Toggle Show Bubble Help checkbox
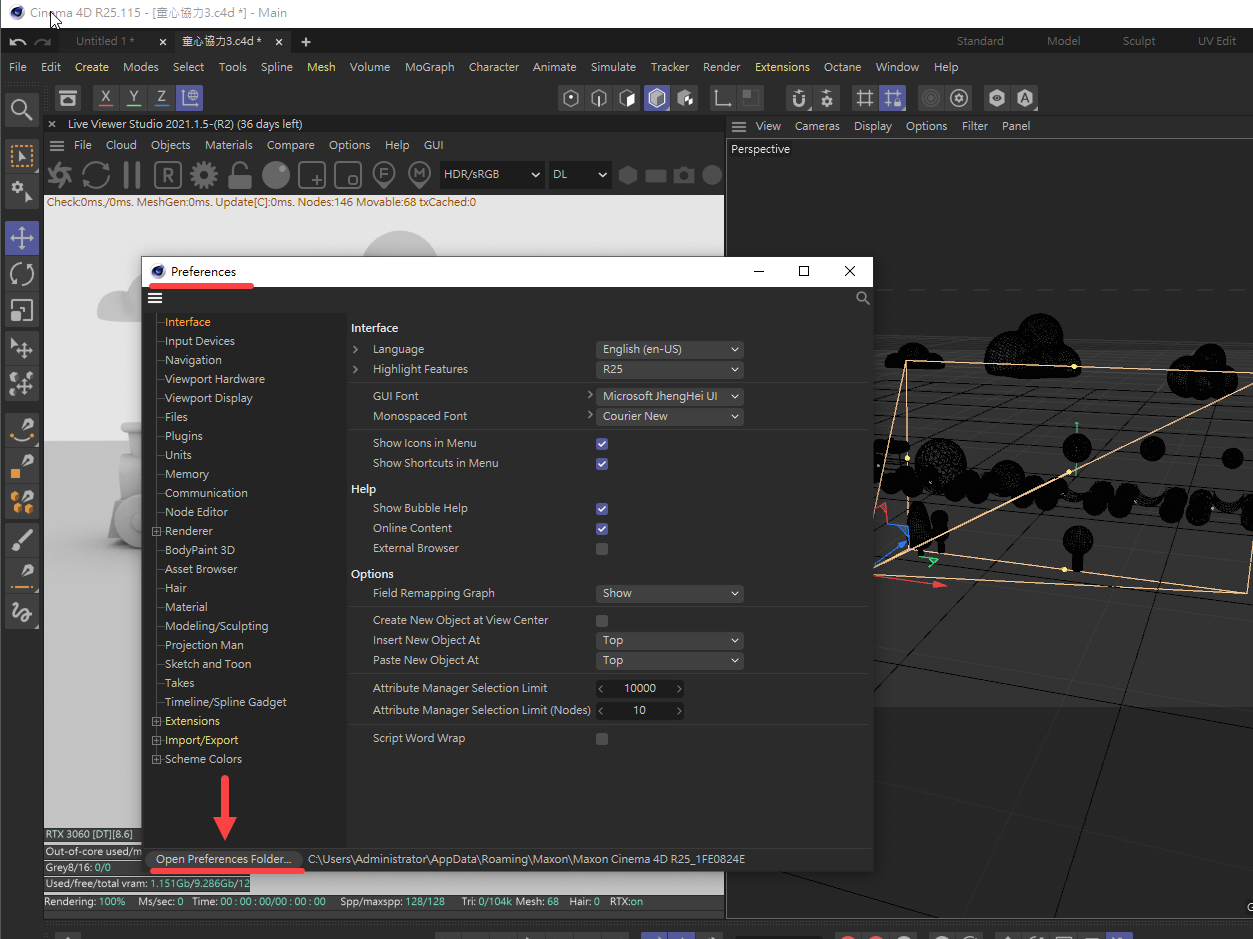1253x939 pixels. coord(602,509)
